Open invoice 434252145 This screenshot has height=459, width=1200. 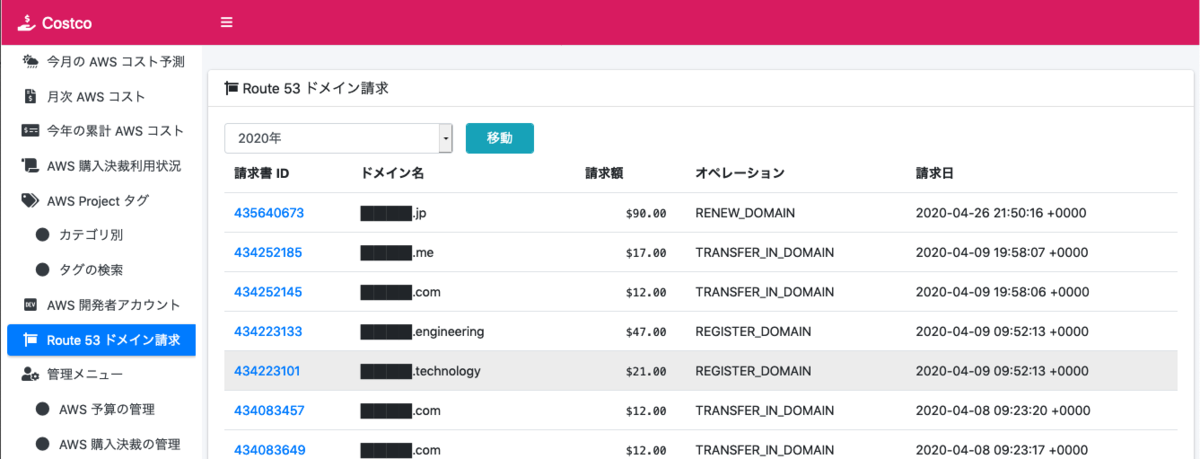tap(268, 292)
